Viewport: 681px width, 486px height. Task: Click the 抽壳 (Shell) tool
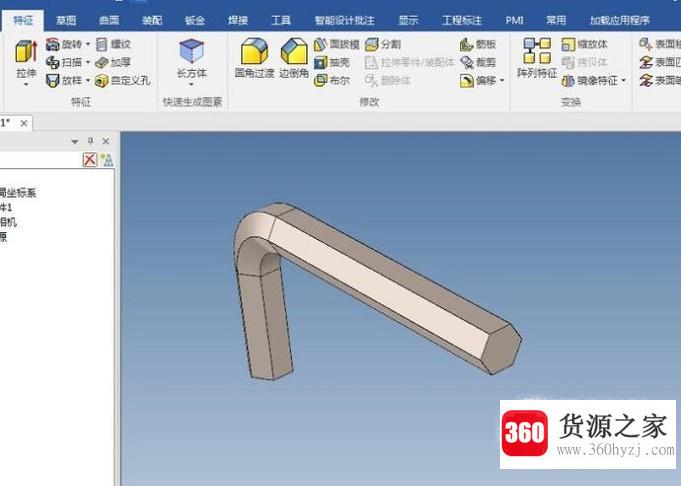[332, 63]
